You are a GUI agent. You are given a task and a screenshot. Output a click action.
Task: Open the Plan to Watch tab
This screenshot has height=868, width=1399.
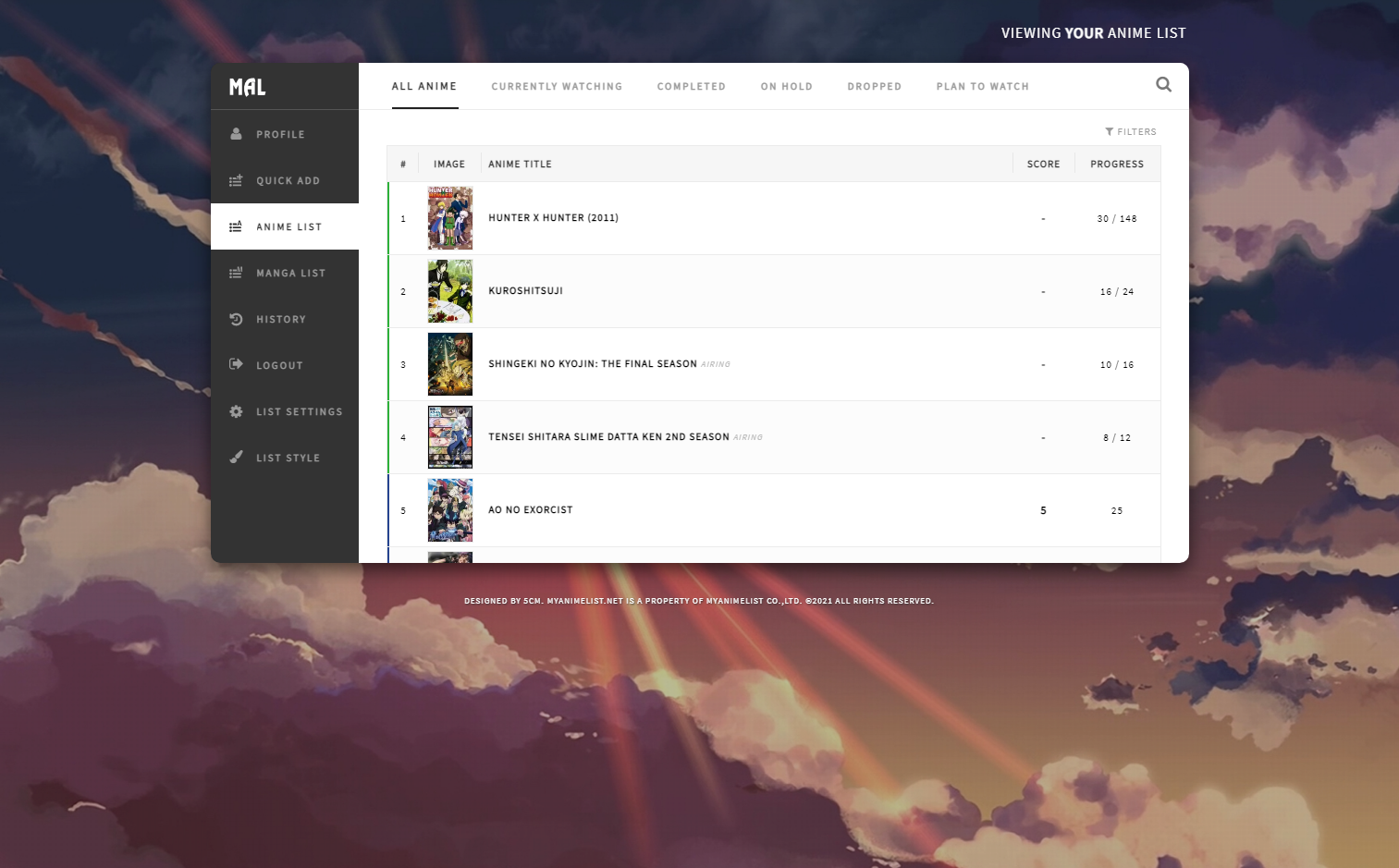982,86
